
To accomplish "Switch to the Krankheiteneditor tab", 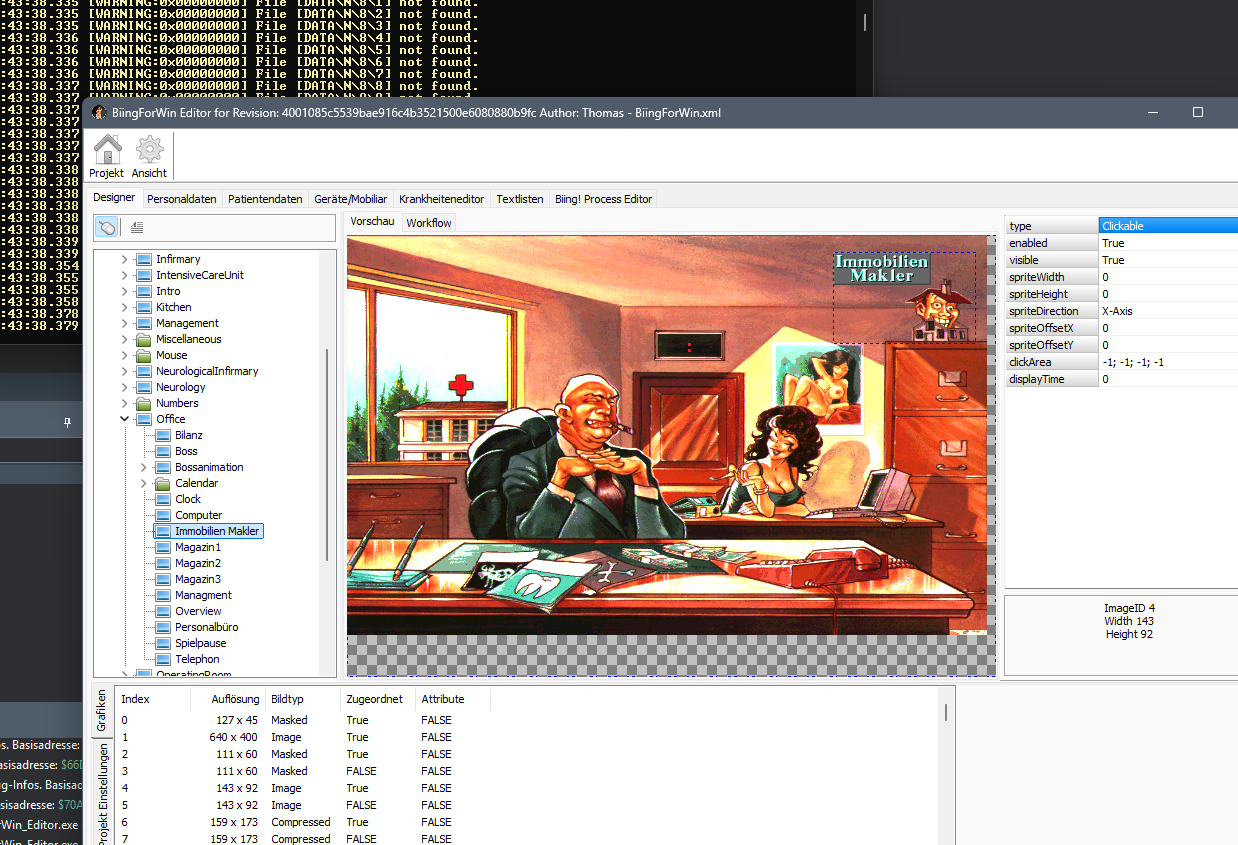I will (441, 199).
